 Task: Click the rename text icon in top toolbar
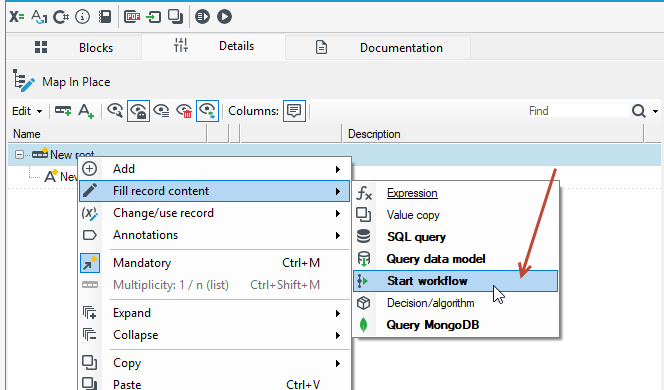pos(39,17)
